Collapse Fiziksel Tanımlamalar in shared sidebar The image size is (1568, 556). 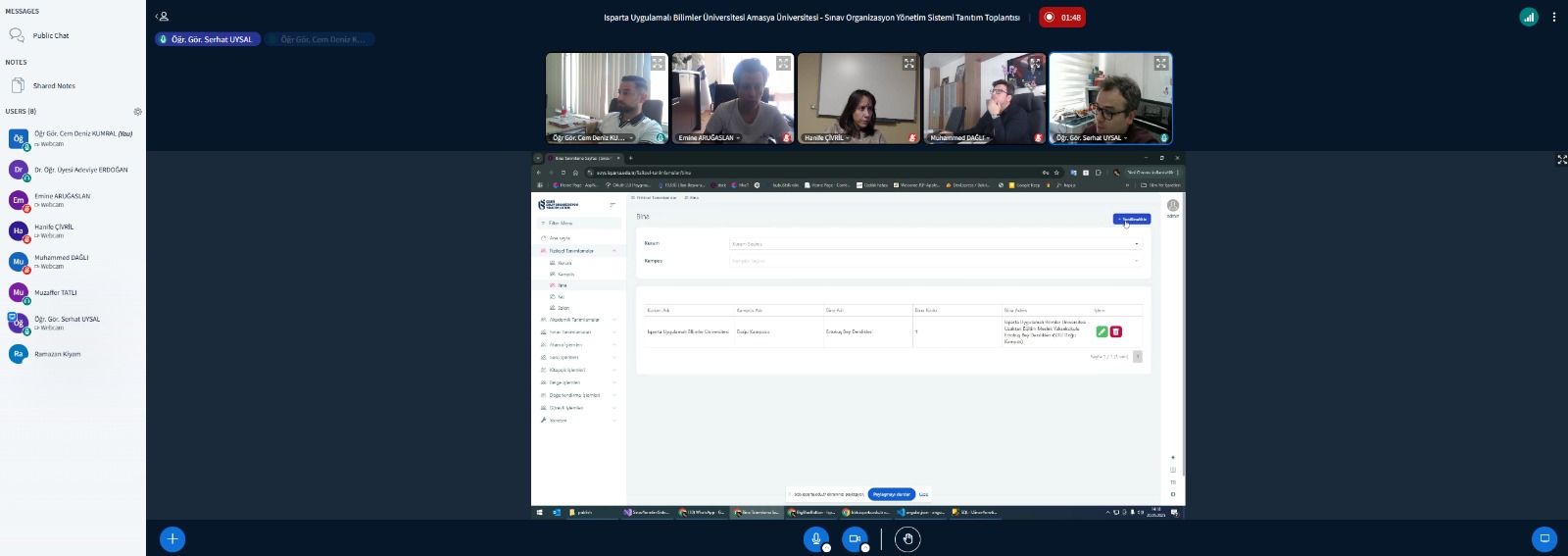point(578,251)
